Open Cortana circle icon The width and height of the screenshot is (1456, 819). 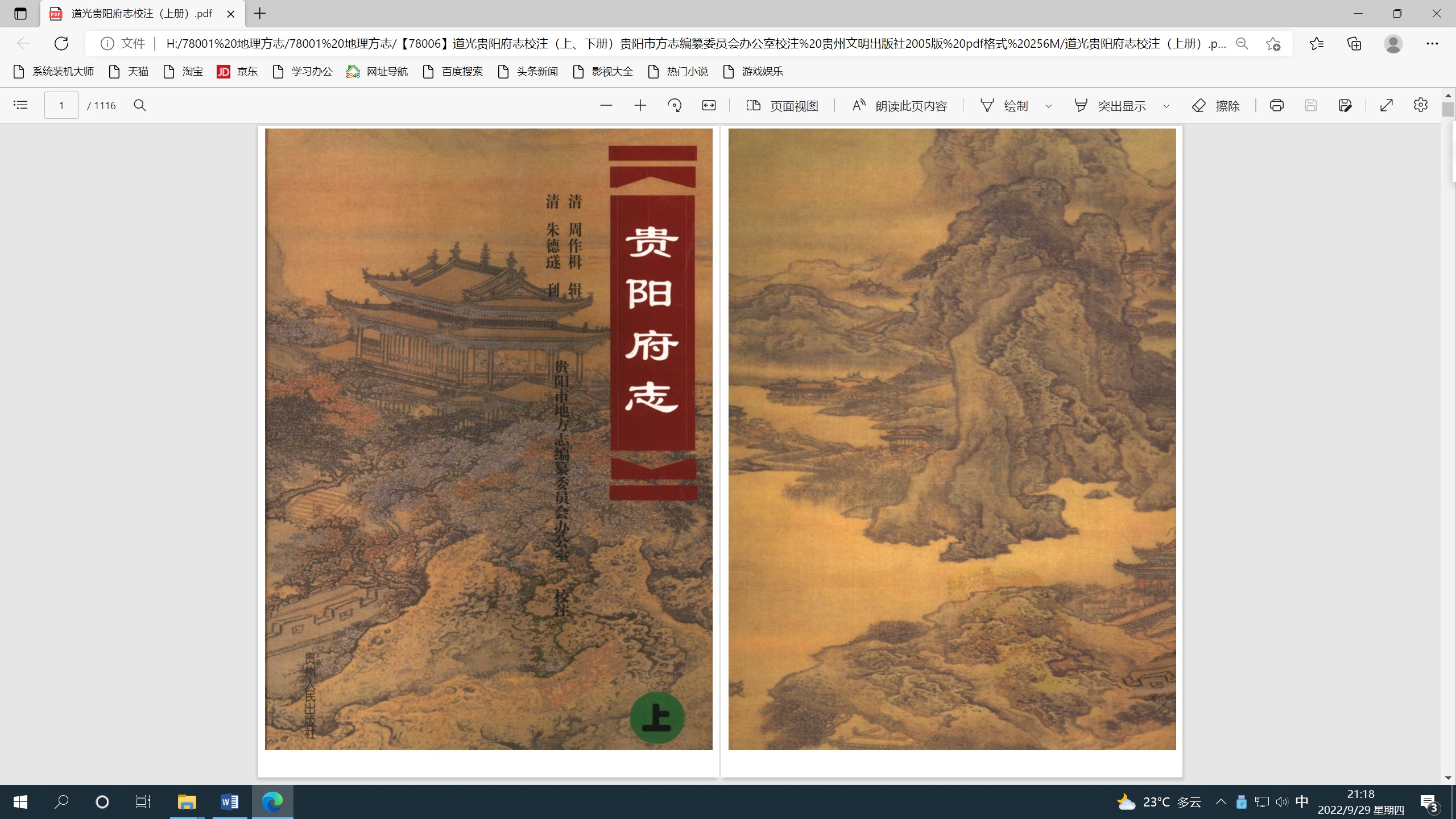102,802
